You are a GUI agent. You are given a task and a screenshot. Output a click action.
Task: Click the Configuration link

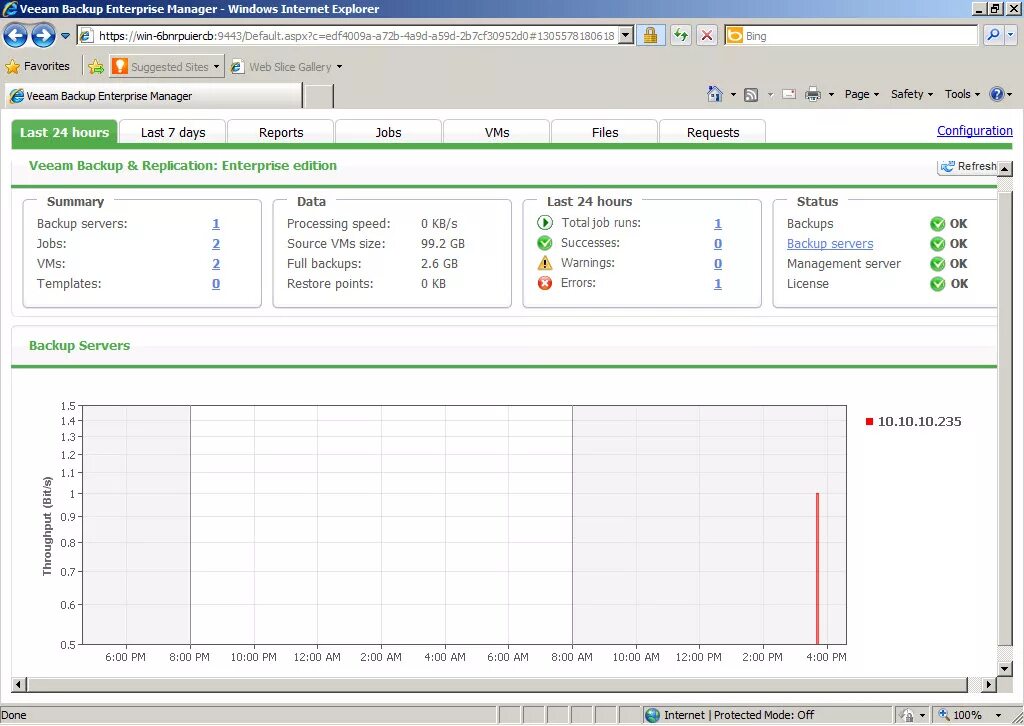[x=974, y=131]
